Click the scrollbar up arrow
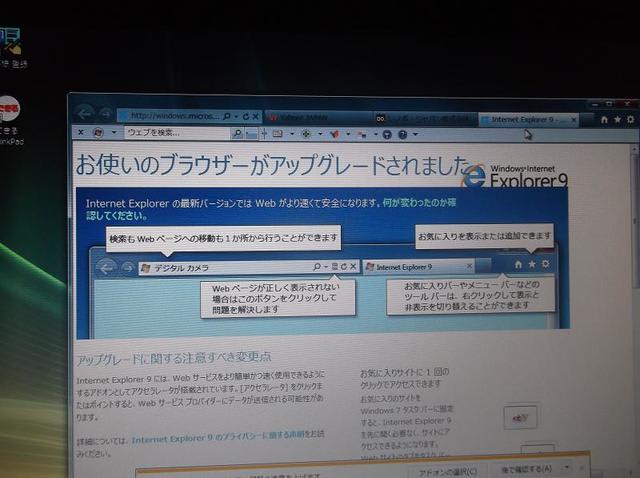Viewport: 640px width, 478px height. (x=635, y=149)
